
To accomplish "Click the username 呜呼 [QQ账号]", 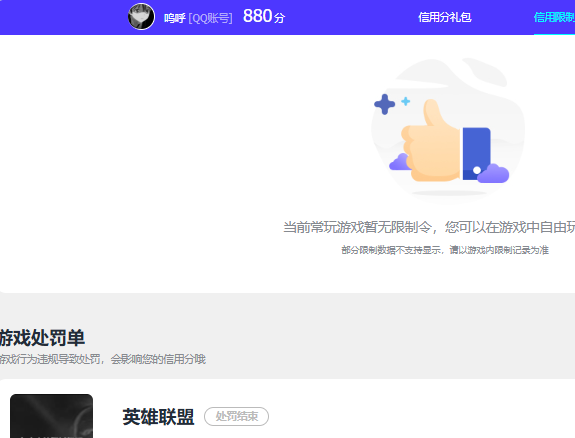I will (198, 18).
